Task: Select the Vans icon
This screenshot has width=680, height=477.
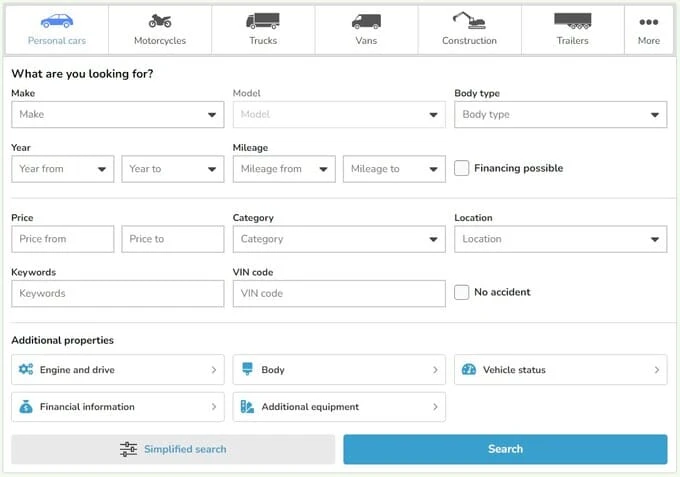Action: point(366,21)
